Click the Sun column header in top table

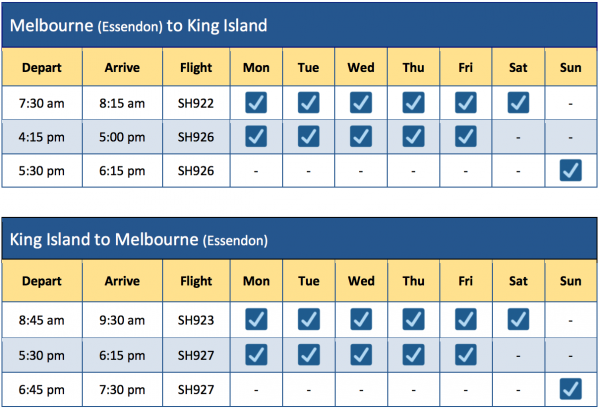[x=571, y=68]
